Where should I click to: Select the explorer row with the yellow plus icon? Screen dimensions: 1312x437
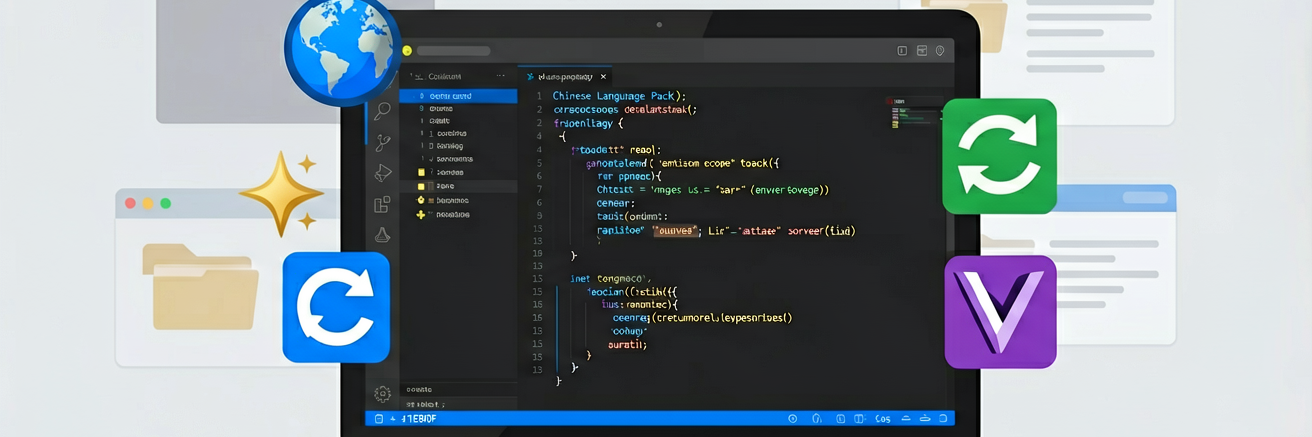point(458,214)
